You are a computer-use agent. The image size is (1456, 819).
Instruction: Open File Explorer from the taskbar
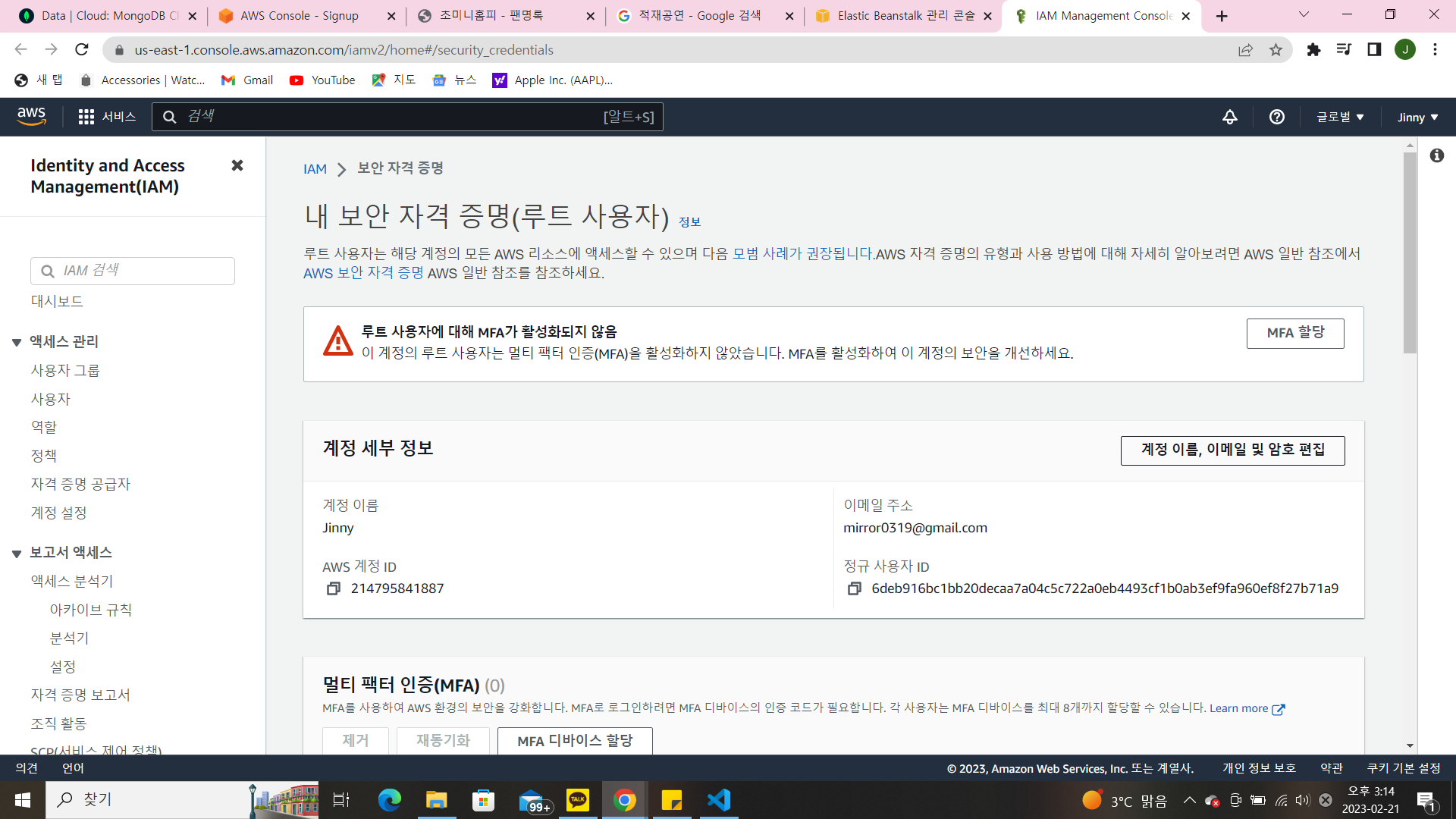(x=436, y=800)
